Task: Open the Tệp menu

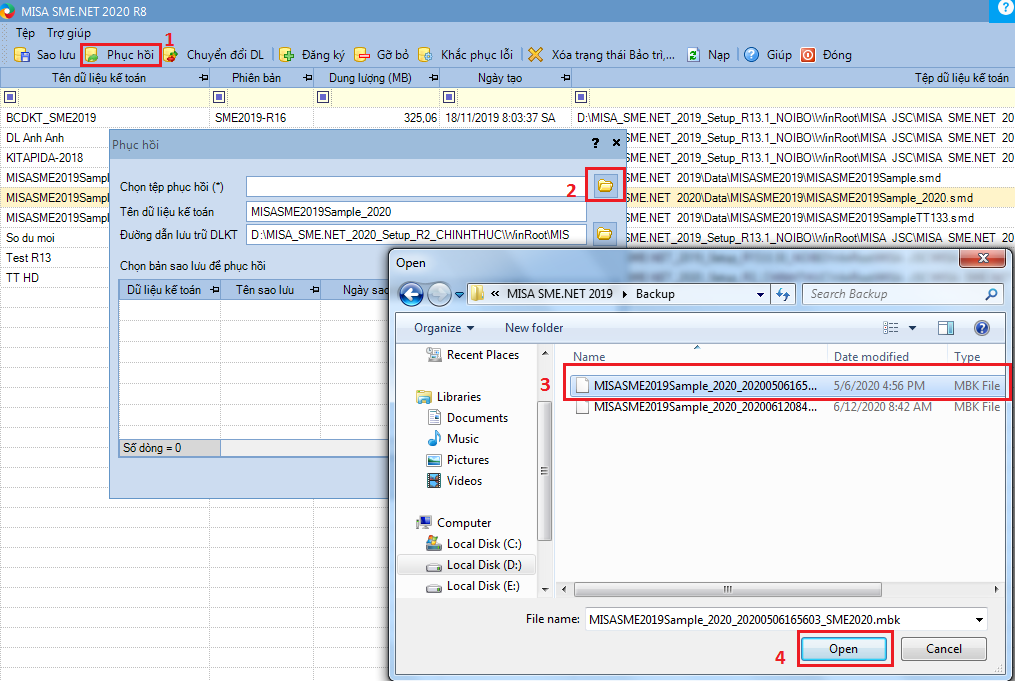Action: tap(25, 33)
